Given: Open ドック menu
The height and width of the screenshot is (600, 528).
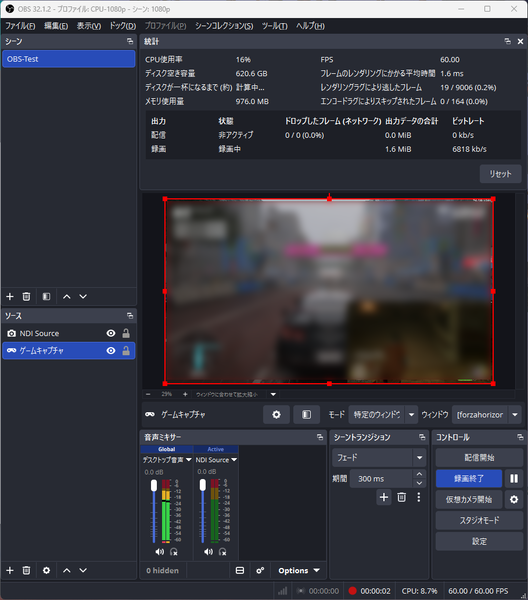Looking at the screenshot, I should (122, 26).
